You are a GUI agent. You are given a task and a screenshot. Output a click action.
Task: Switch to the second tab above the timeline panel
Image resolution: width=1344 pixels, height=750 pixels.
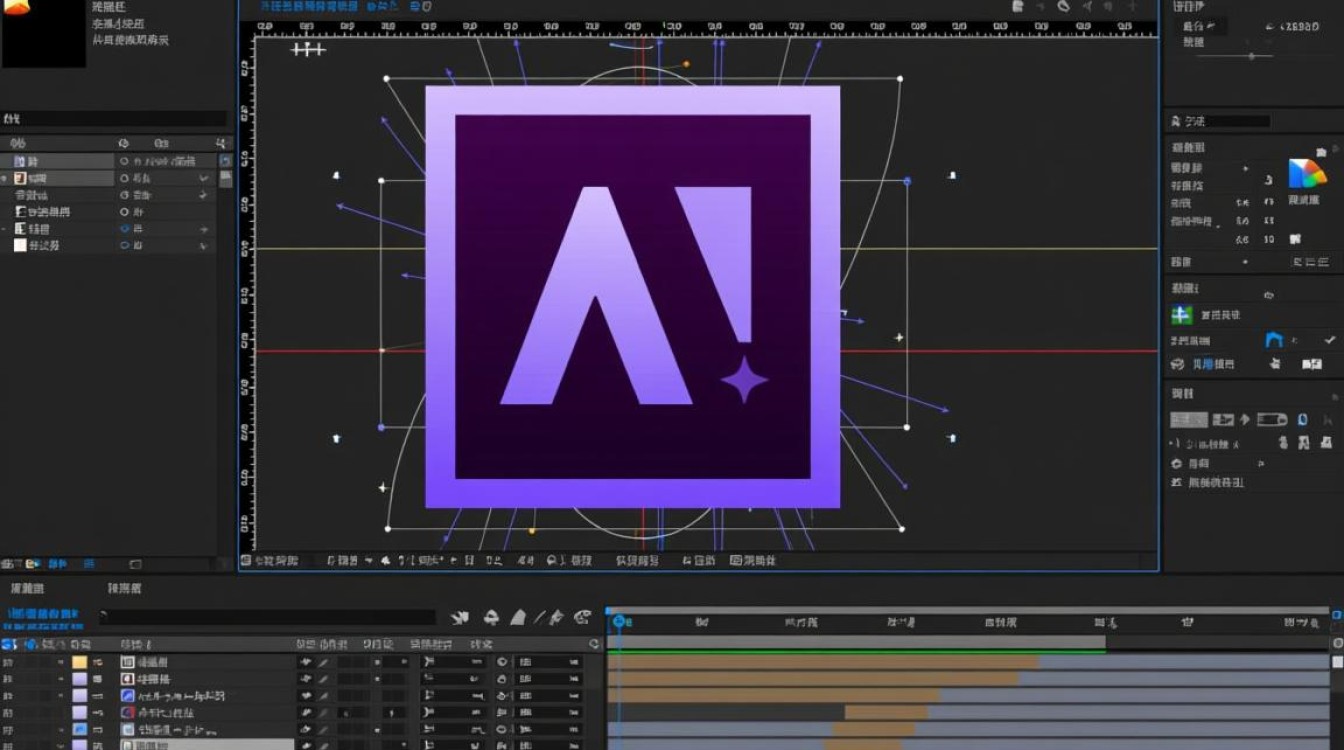[125, 589]
